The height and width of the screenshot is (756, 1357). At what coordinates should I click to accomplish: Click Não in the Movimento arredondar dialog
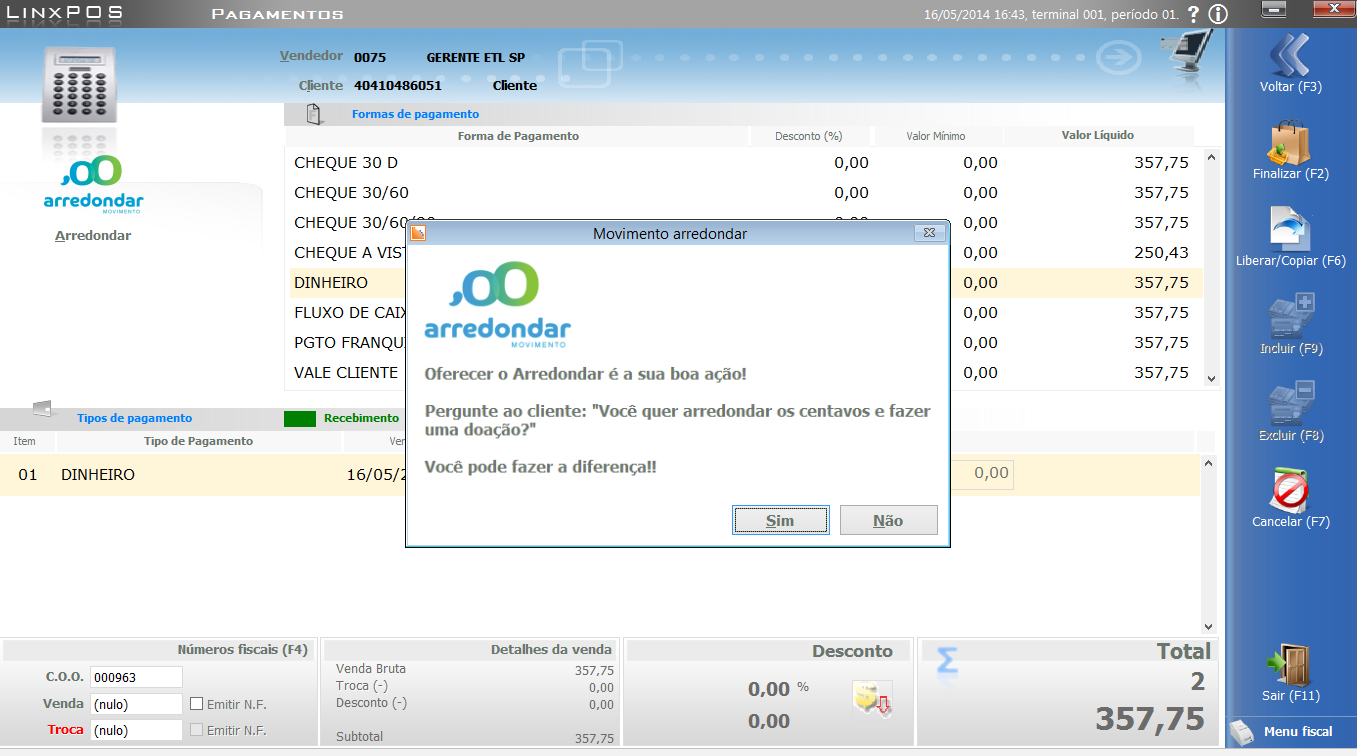tap(888, 520)
